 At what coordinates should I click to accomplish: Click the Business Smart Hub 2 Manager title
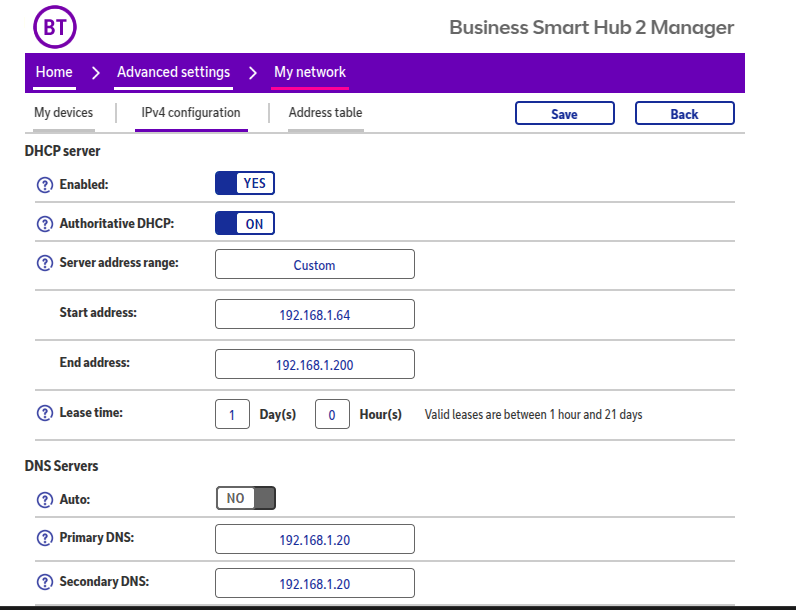591,27
